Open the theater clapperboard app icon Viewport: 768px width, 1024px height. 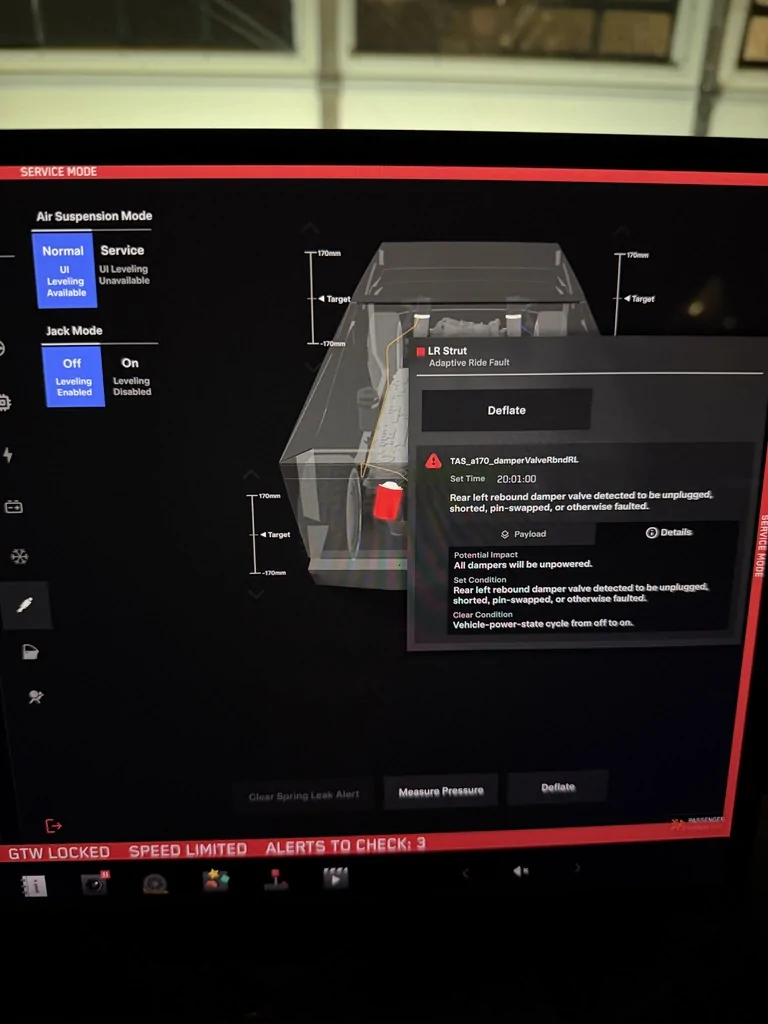(336, 878)
